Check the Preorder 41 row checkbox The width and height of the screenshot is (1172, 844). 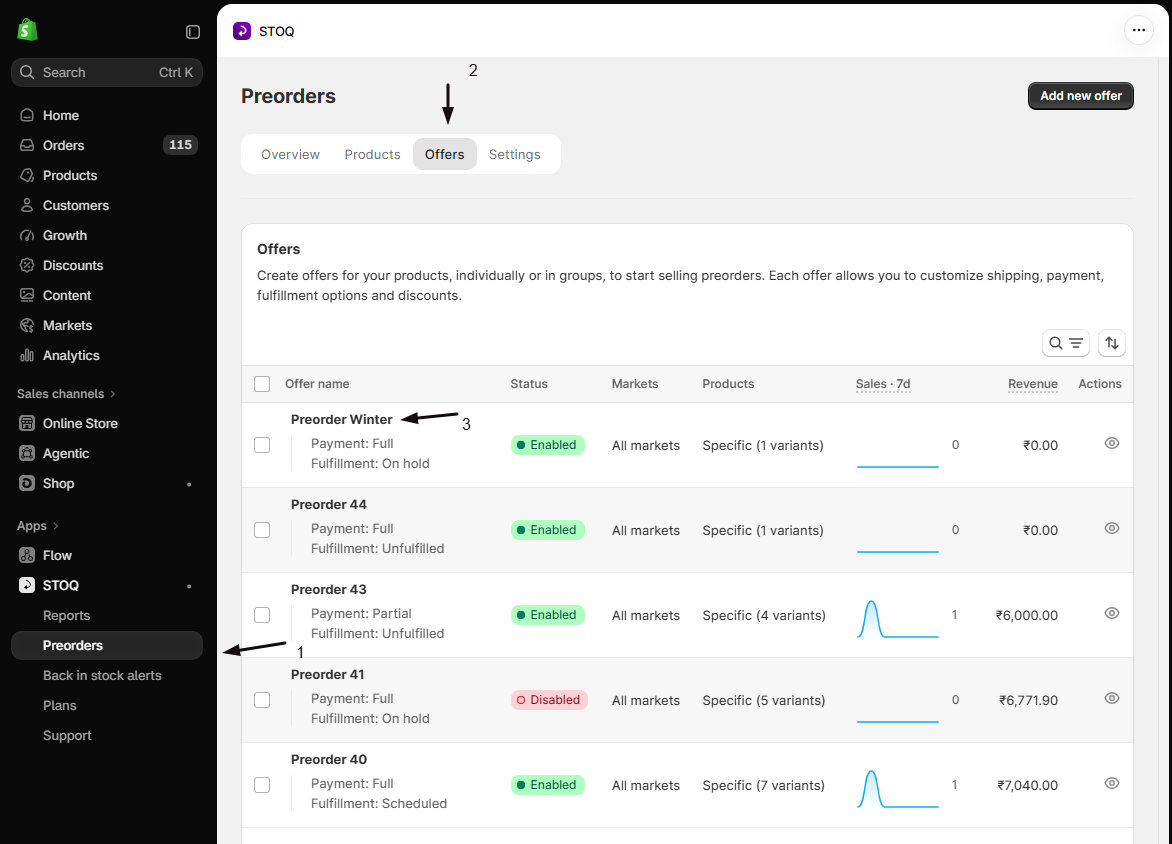click(x=262, y=700)
